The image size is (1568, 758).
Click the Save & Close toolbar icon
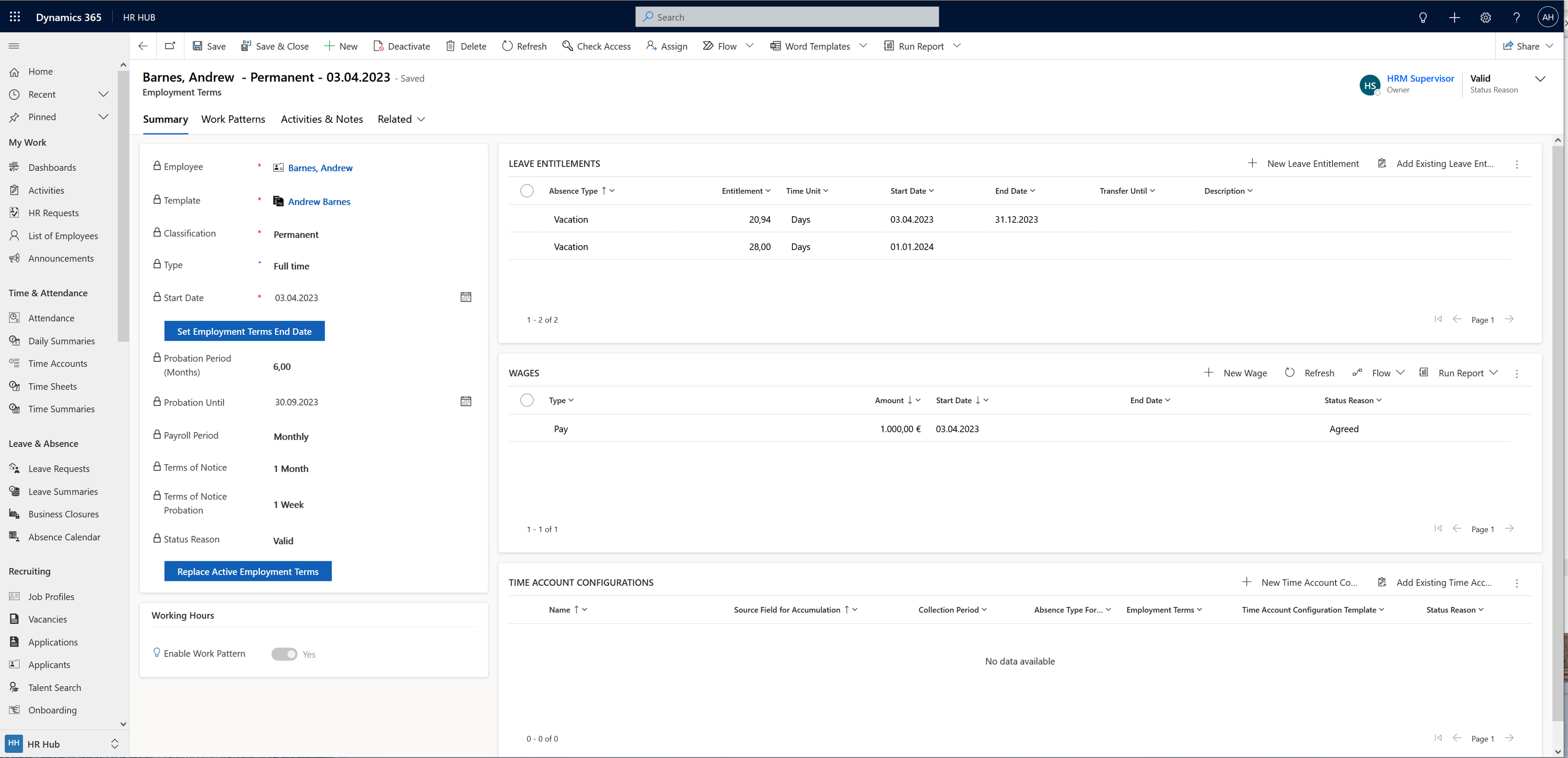(246, 46)
